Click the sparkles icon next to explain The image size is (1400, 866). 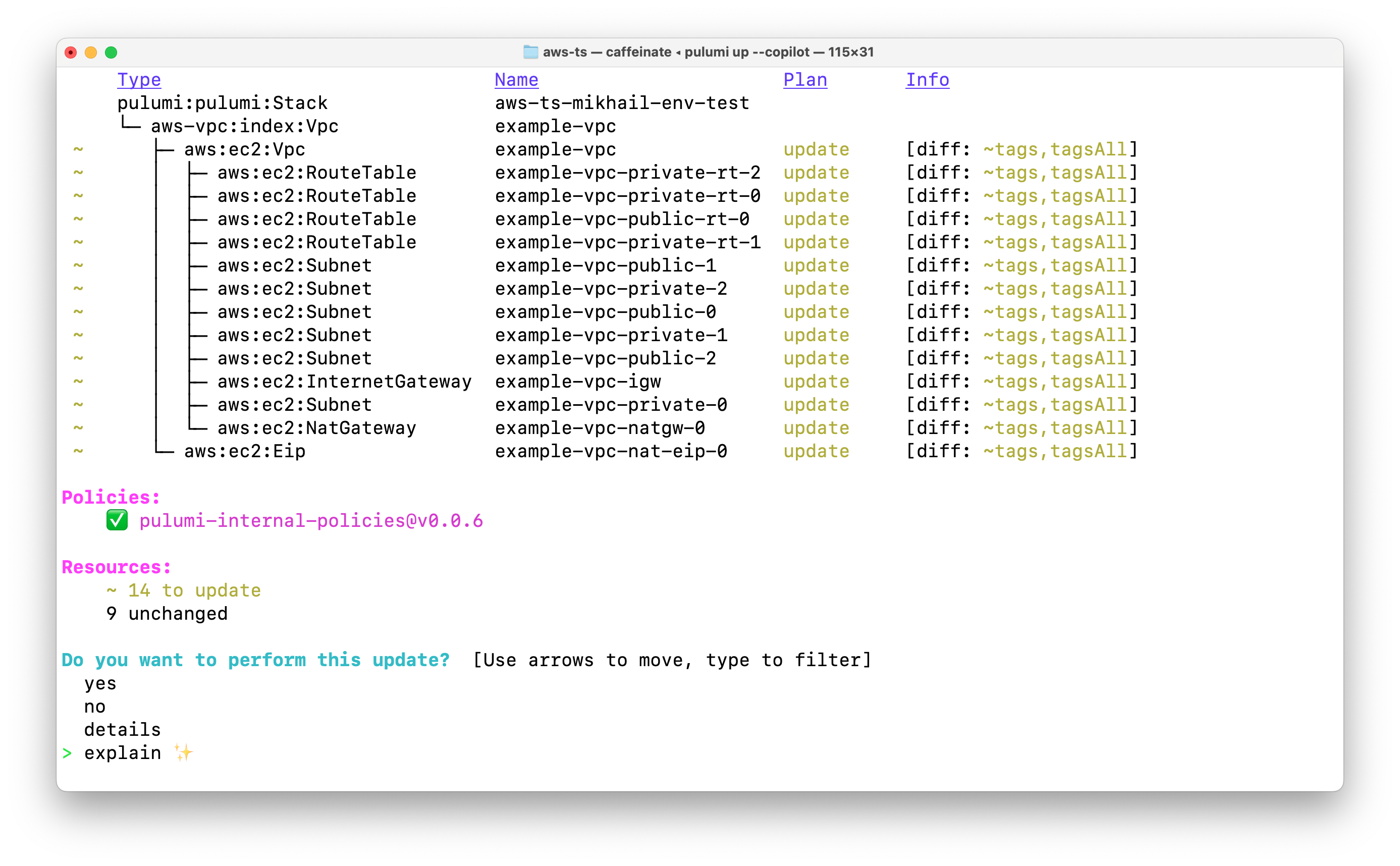184,752
